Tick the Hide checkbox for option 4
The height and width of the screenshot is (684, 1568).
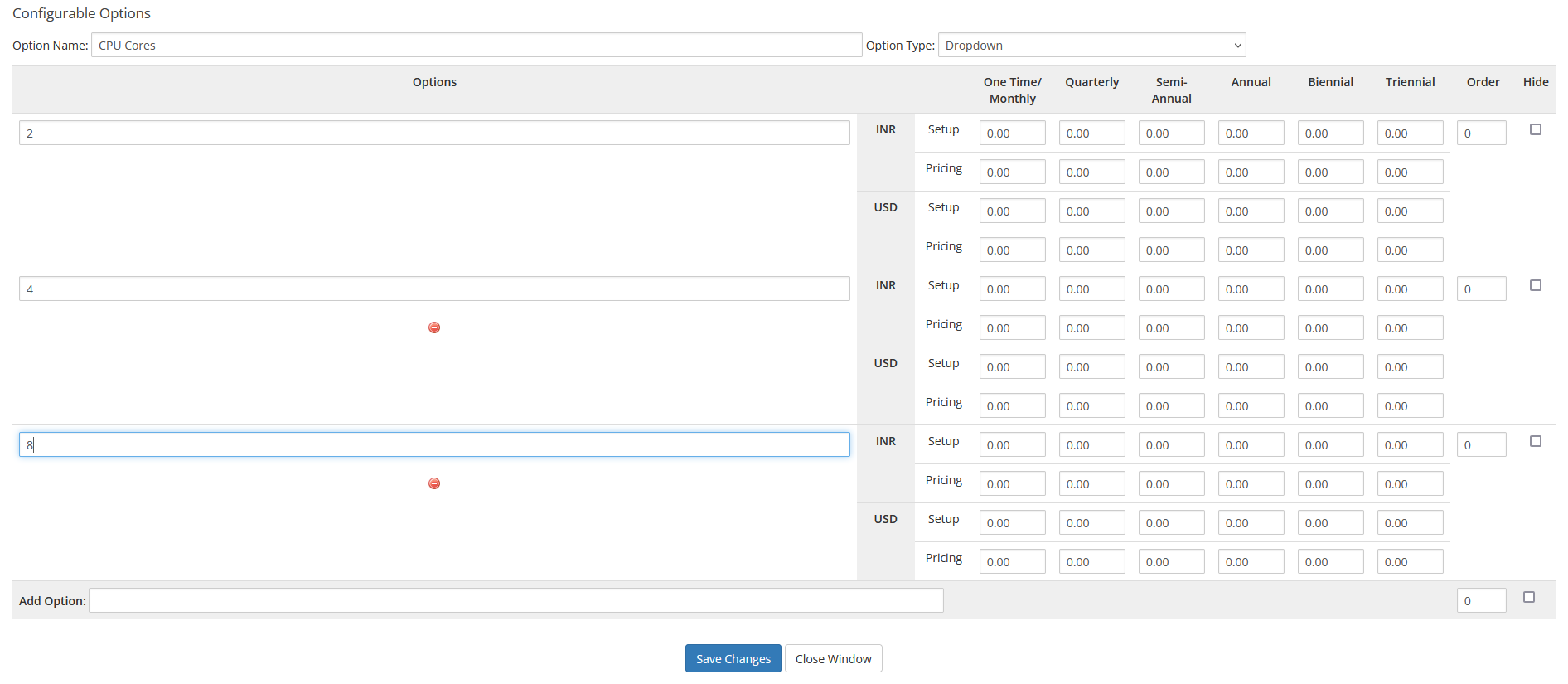[1536, 285]
